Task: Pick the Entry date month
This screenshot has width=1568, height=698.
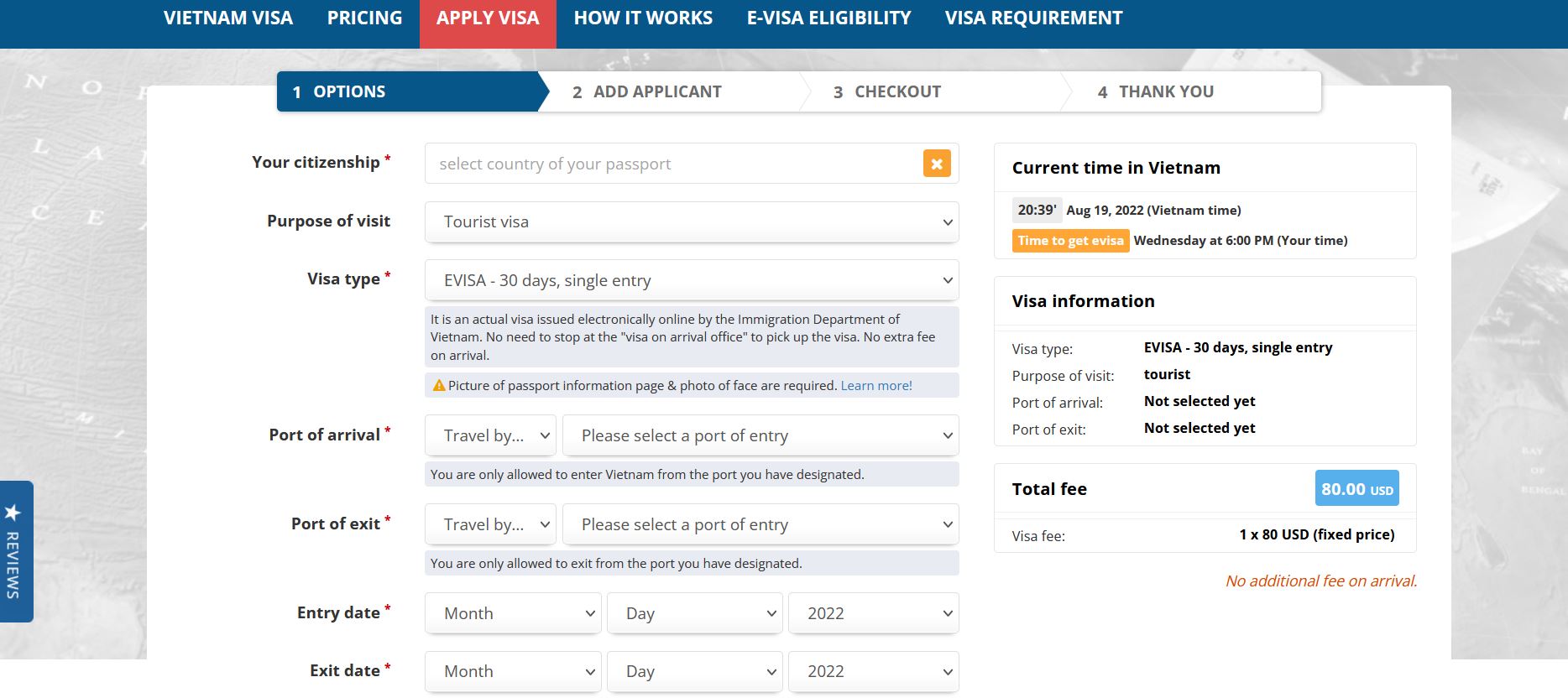Action: point(513,613)
